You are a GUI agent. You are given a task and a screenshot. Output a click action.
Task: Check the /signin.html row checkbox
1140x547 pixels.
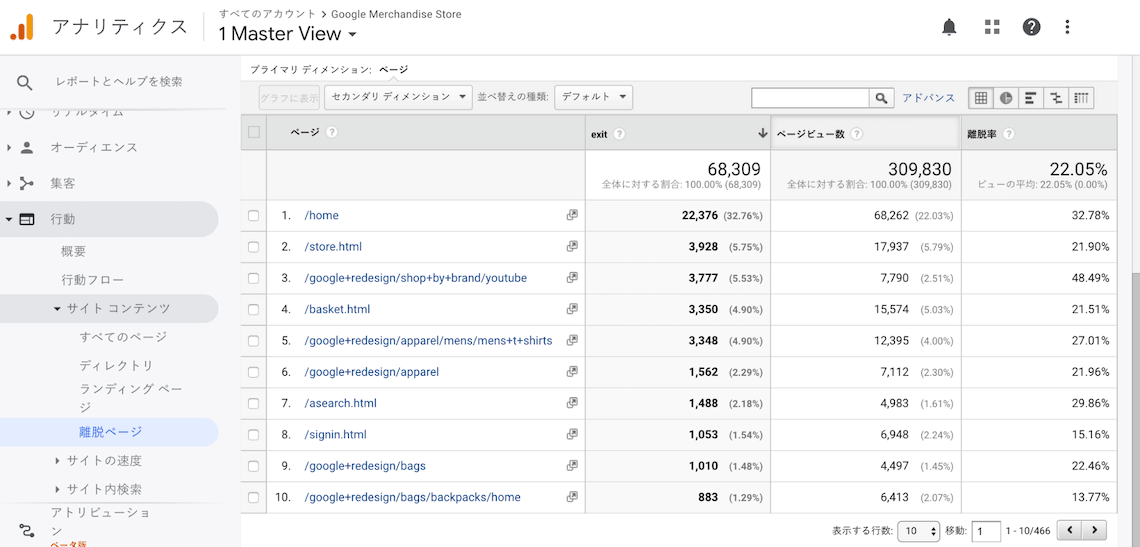click(253, 435)
